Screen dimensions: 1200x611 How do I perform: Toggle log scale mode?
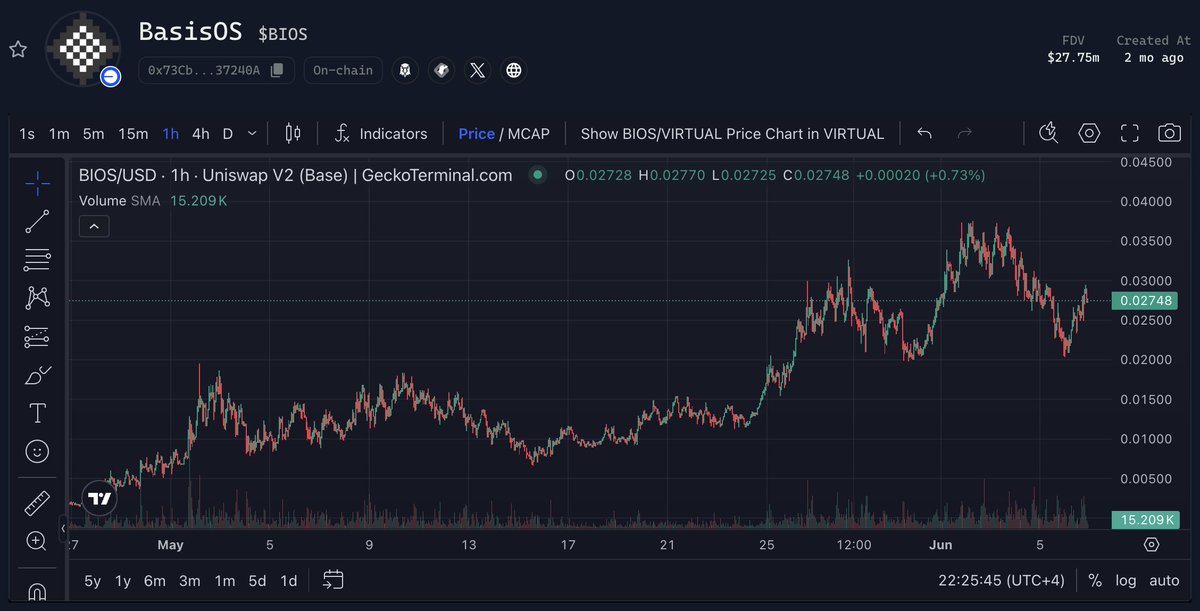click(x=1126, y=580)
